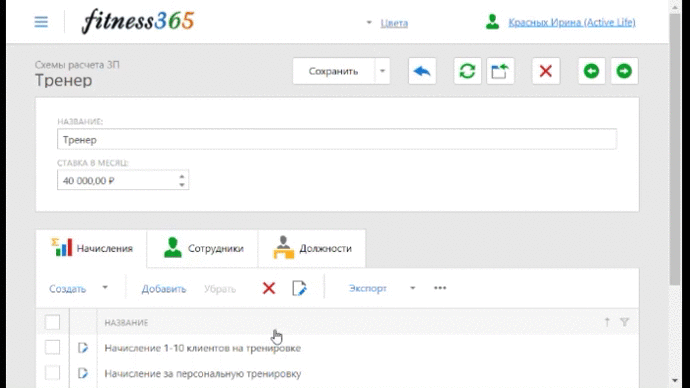
Task: Switch to the Начисления tab
Action: (x=92, y=249)
